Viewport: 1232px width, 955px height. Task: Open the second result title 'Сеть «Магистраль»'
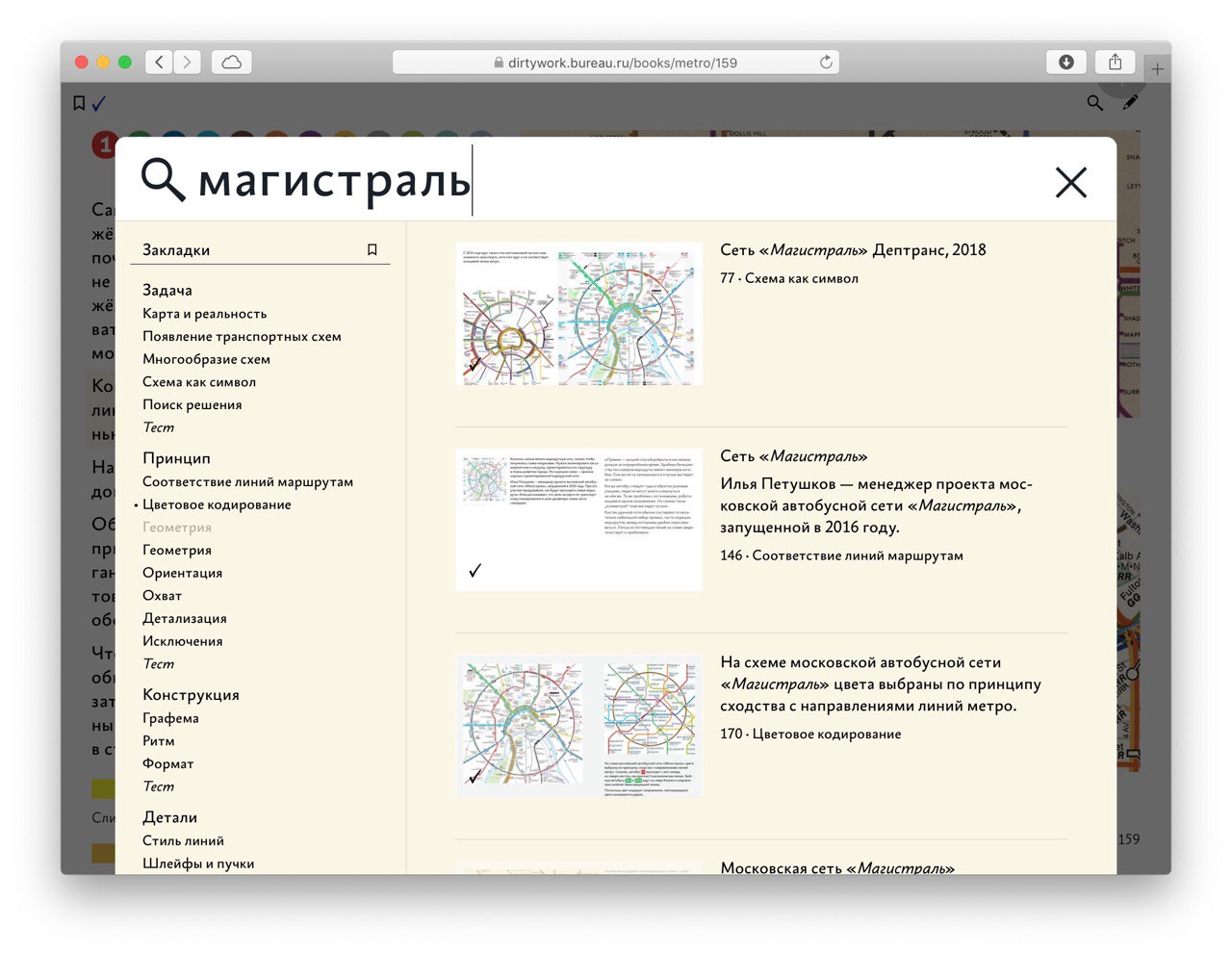(x=794, y=456)
